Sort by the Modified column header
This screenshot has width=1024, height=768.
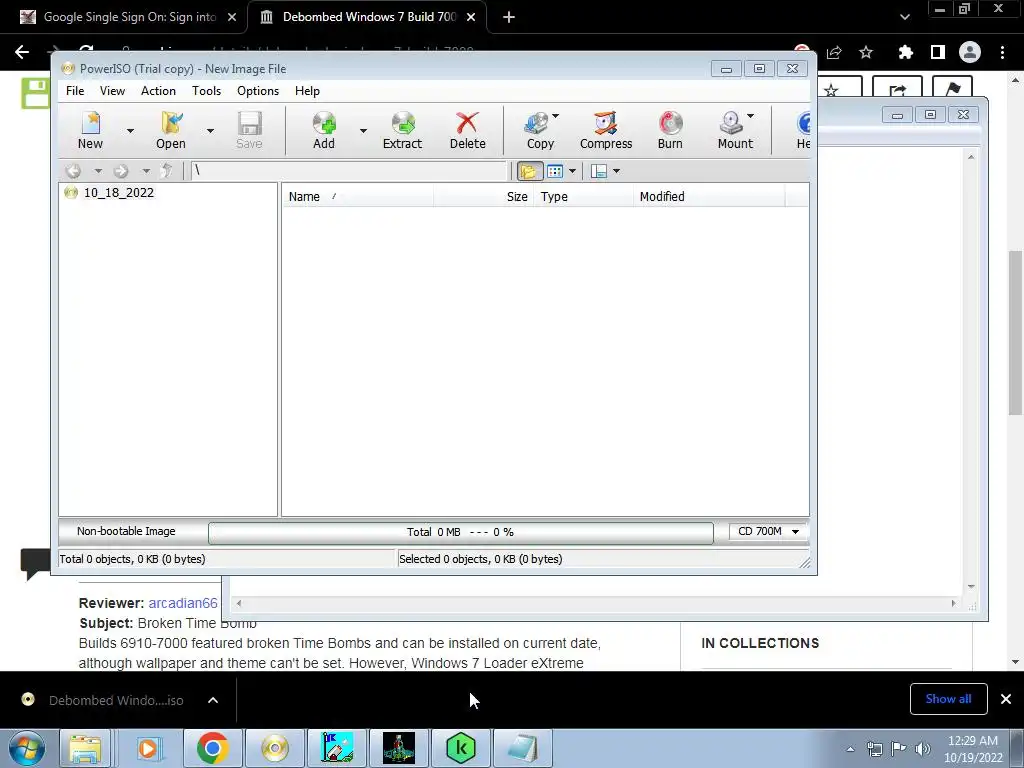[x=709, y=197]
